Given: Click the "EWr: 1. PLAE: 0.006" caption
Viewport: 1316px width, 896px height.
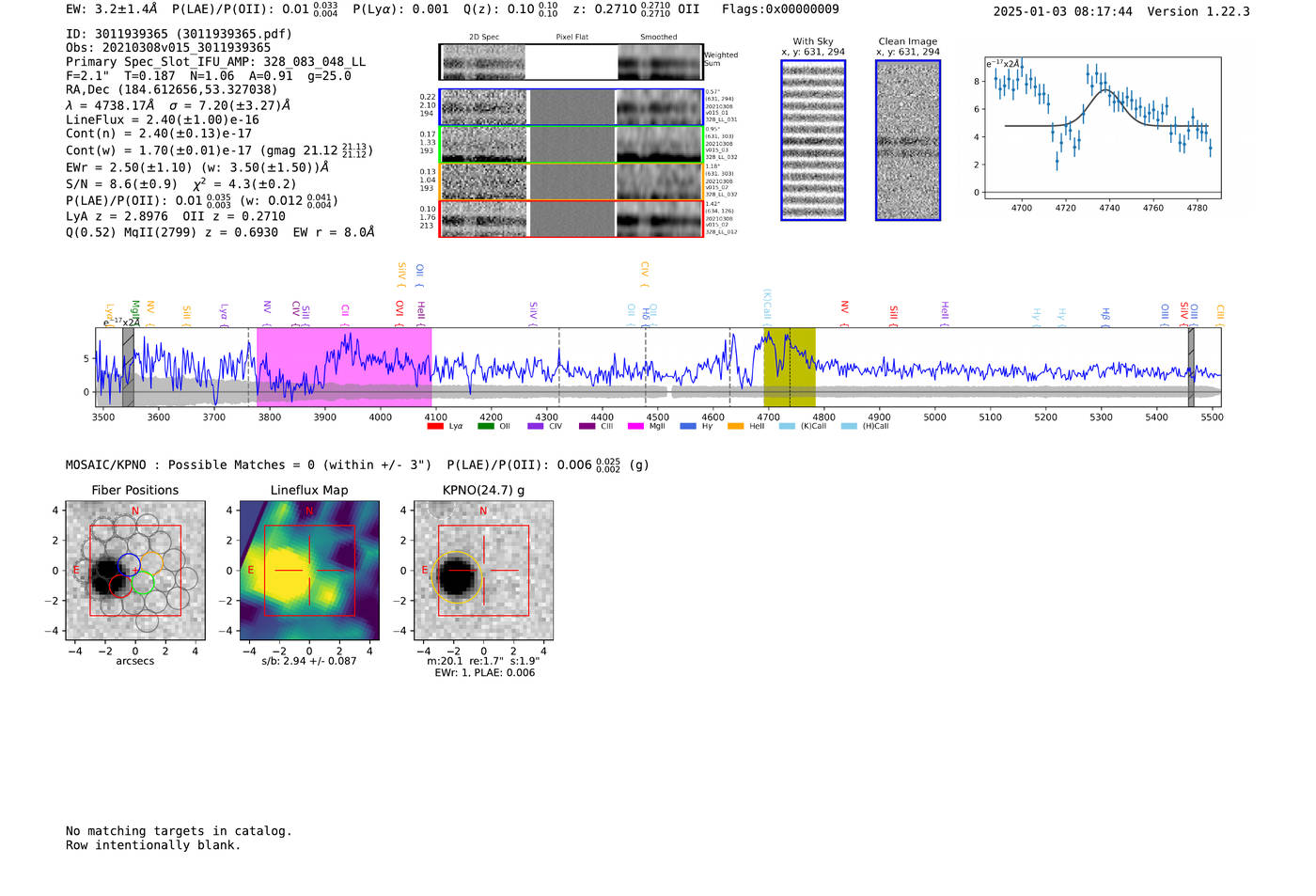Looking at the screenshot, I should [484, 673].
